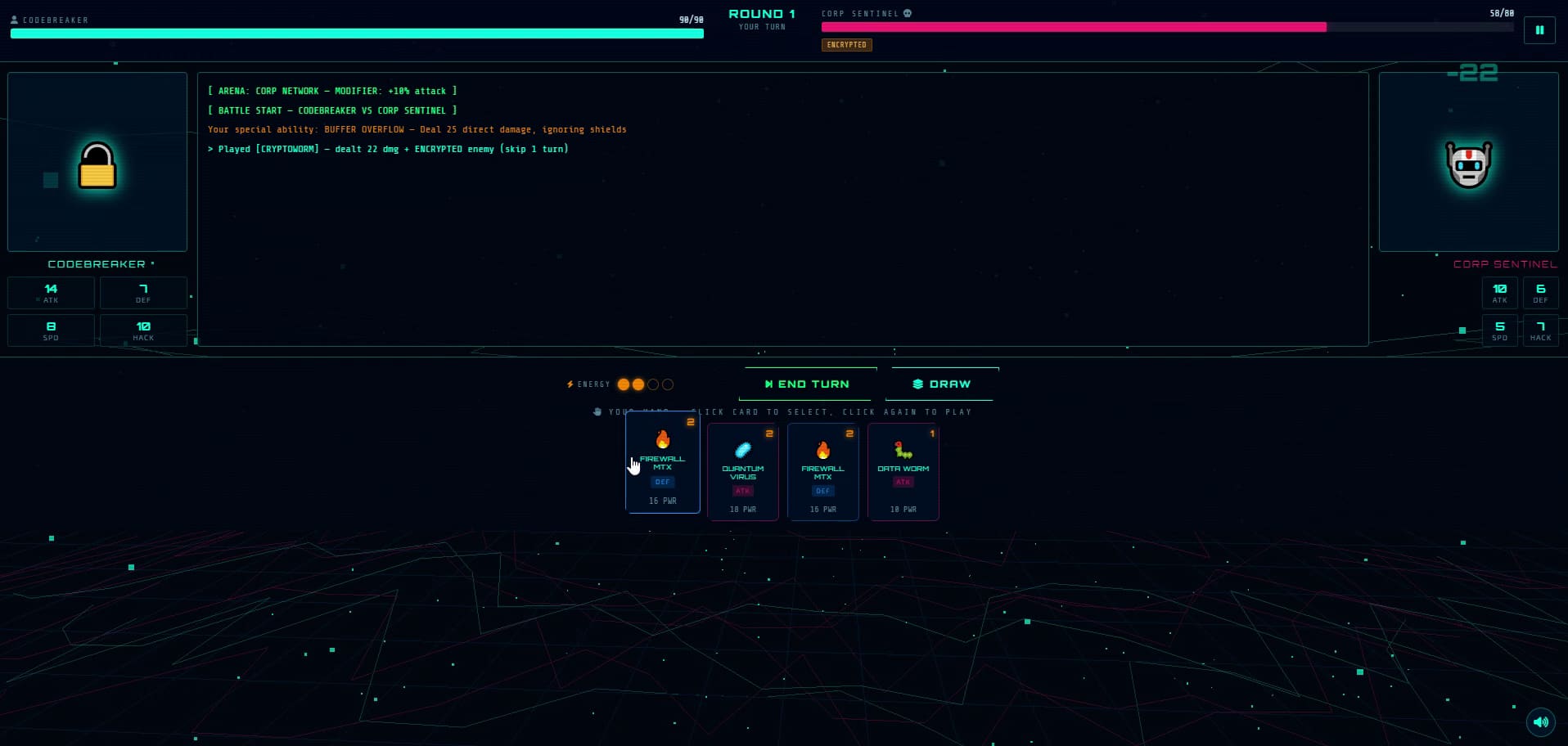Click the Played [CRYPTOWORM] log entry
Image resolution: width=1568 pixels, height=746 pixels.
click(388, 149)
